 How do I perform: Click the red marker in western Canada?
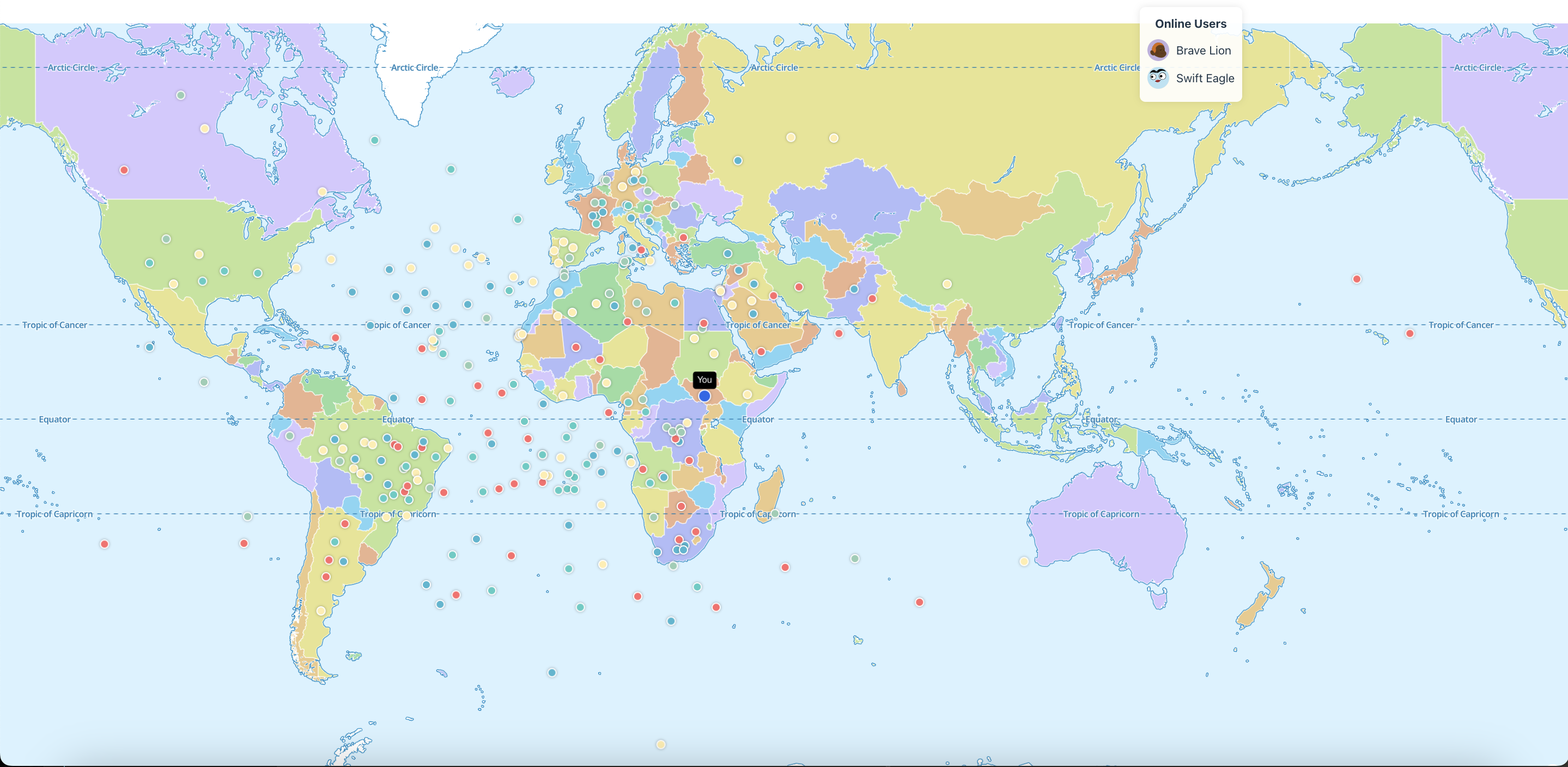124,170
